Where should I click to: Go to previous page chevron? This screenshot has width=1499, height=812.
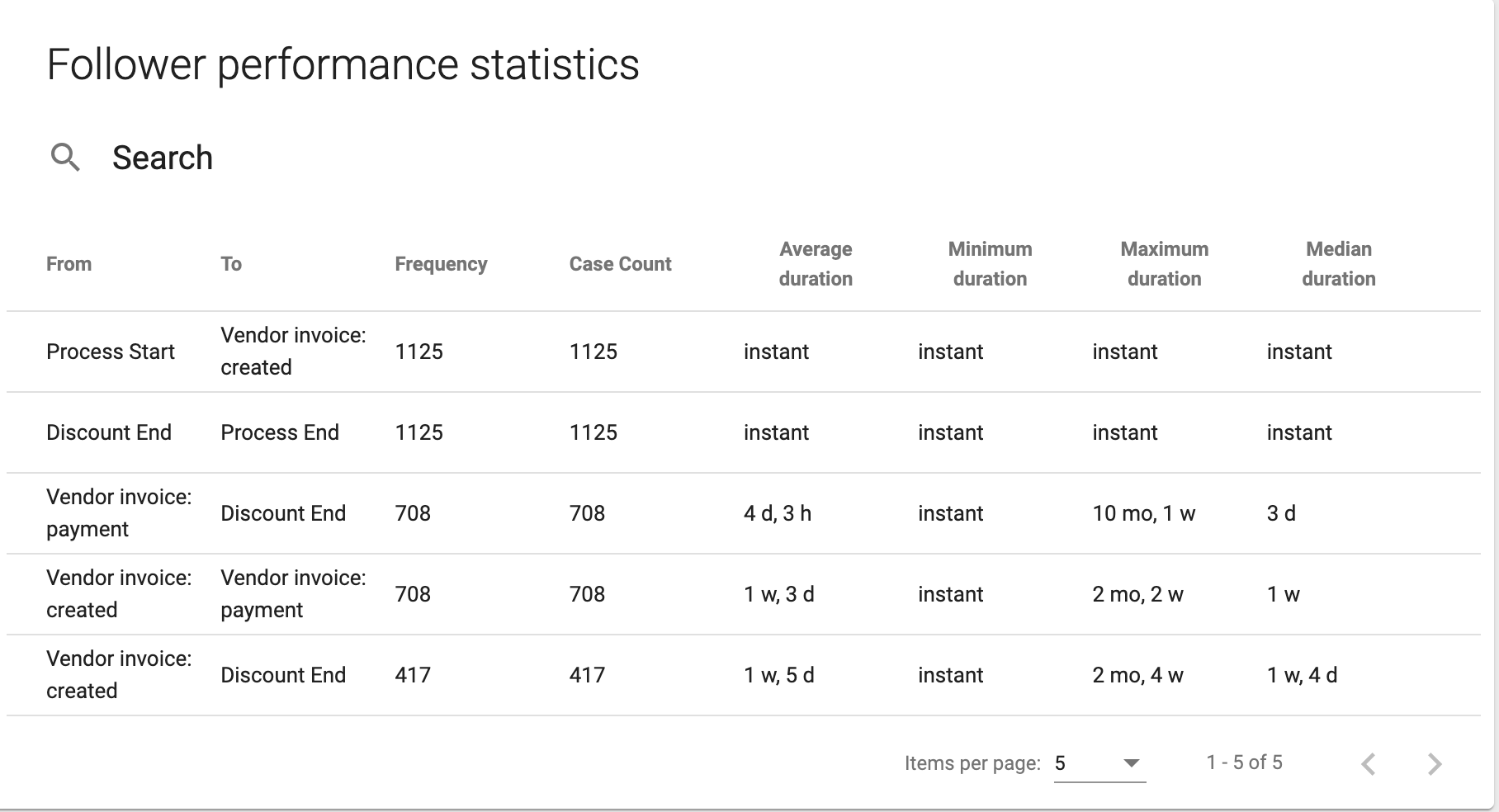pyautogui.click(x=1368, y=763)
